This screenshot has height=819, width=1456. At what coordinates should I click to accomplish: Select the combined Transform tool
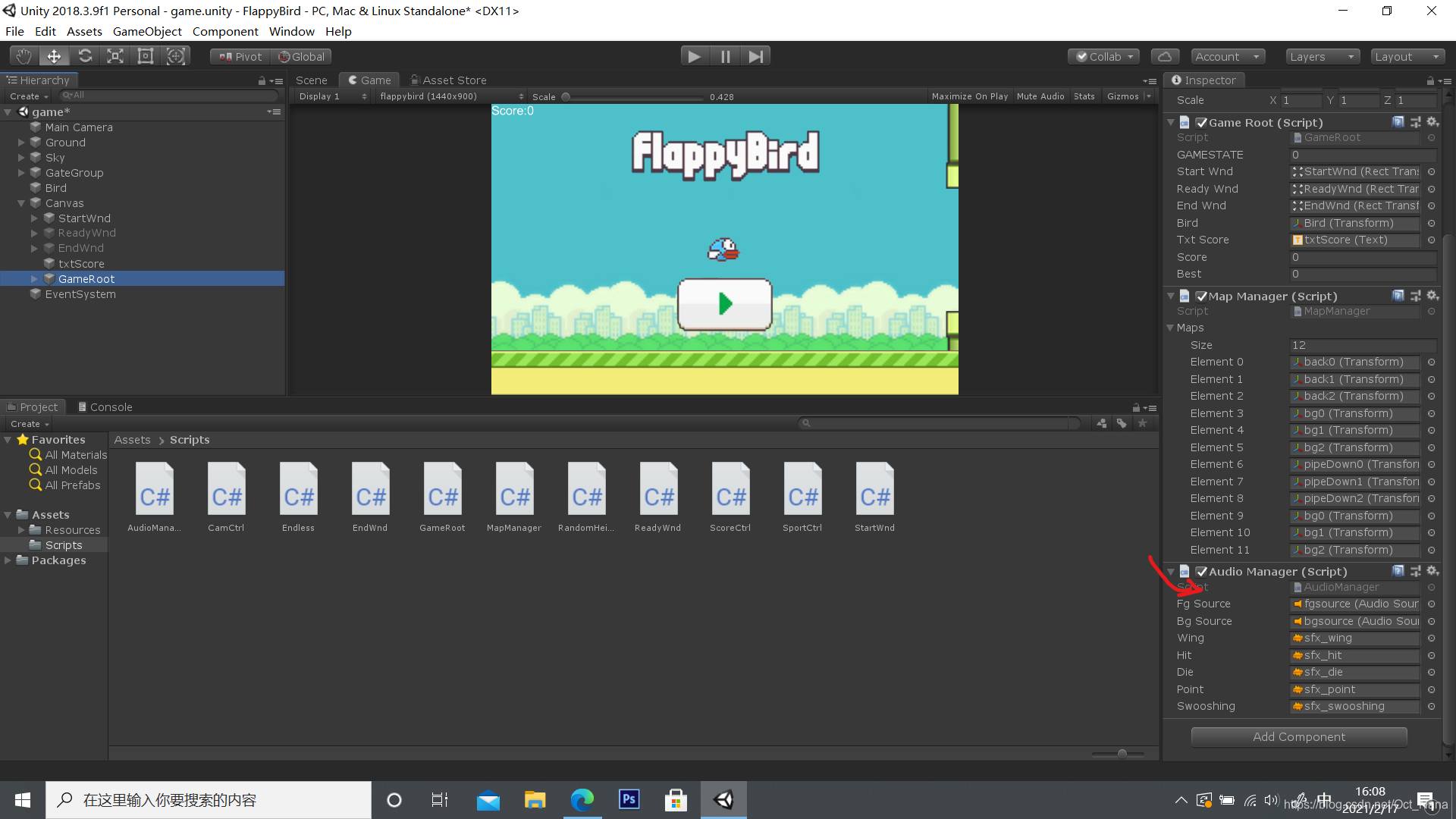(175, 56)
